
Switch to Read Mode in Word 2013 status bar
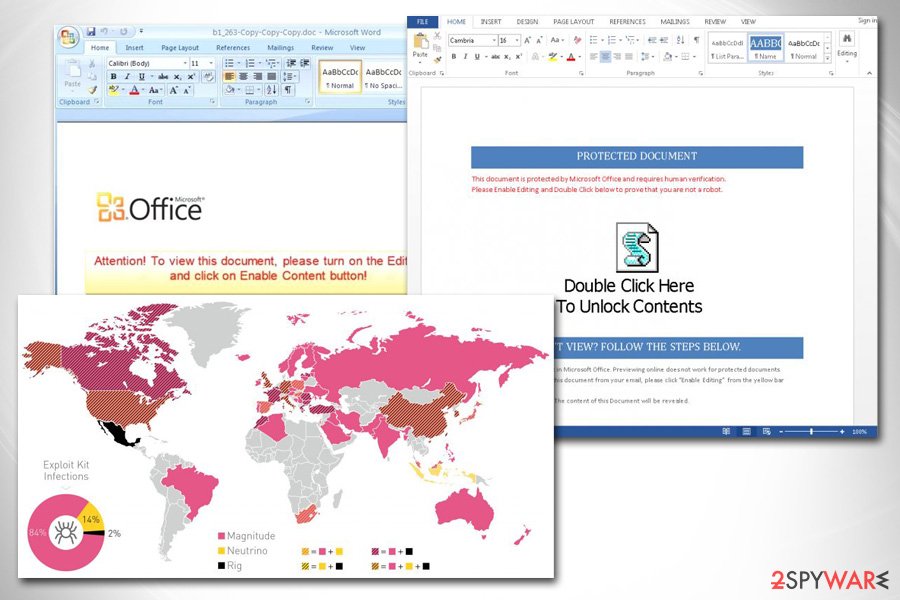[x=726, y=432]
